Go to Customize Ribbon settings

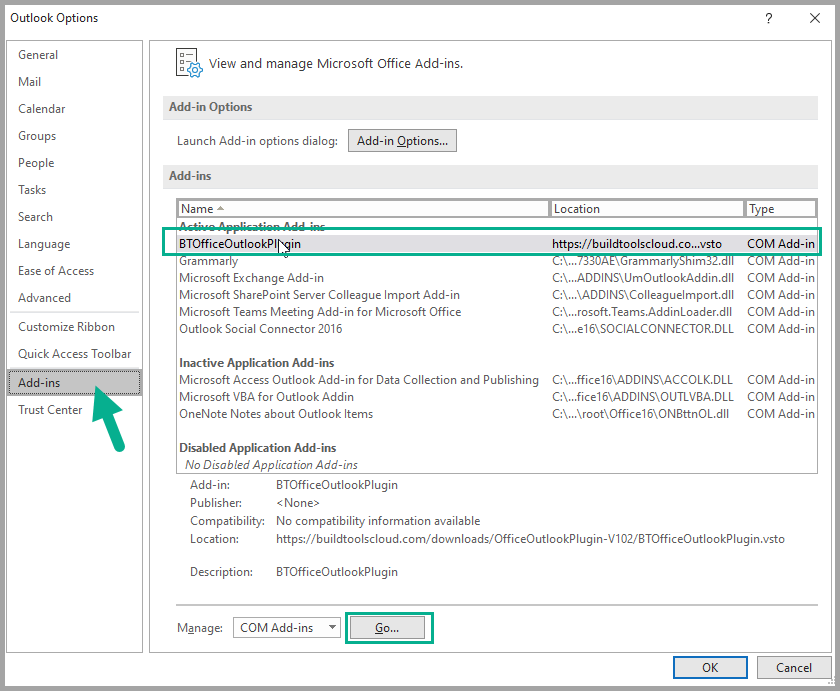click(66, 327)
